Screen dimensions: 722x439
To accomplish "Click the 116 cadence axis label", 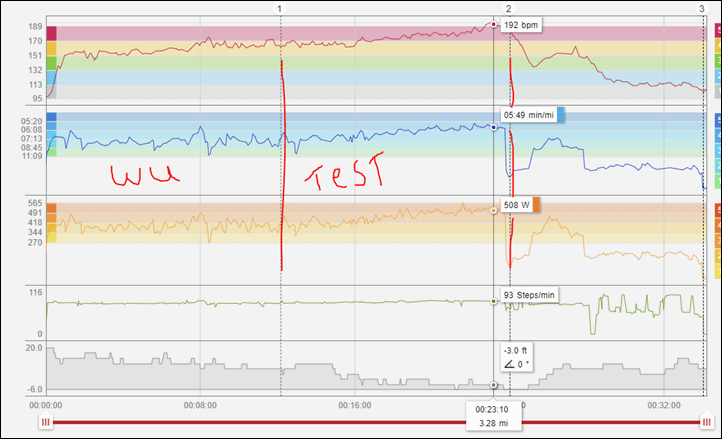I will (x=35, y=293).
